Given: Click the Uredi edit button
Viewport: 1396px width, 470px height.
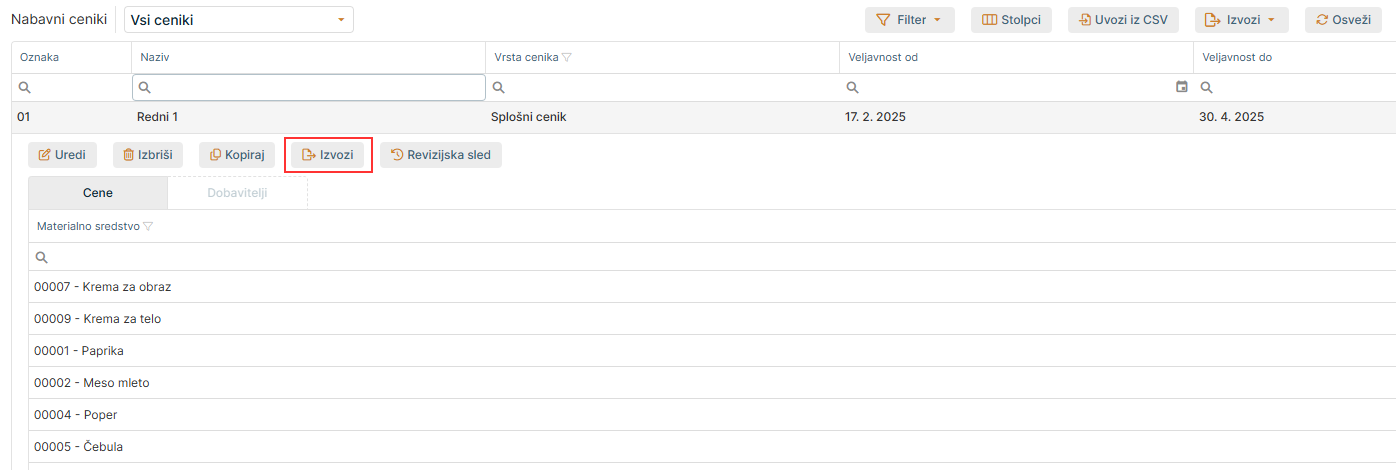Looking at the screenshot, I should [62, 155].
